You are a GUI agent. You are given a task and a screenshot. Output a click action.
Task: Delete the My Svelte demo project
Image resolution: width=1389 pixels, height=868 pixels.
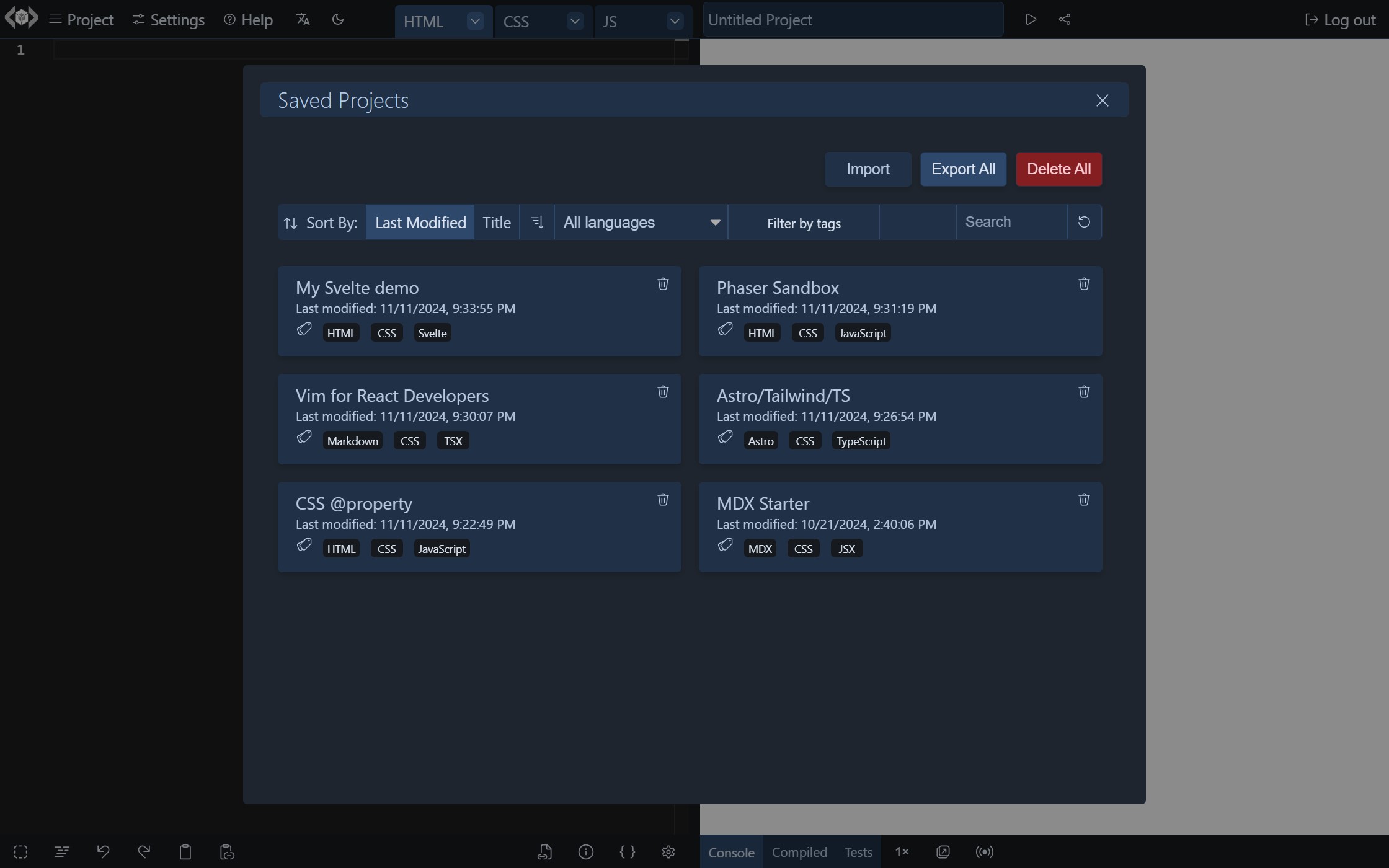(x=663, y=284)
